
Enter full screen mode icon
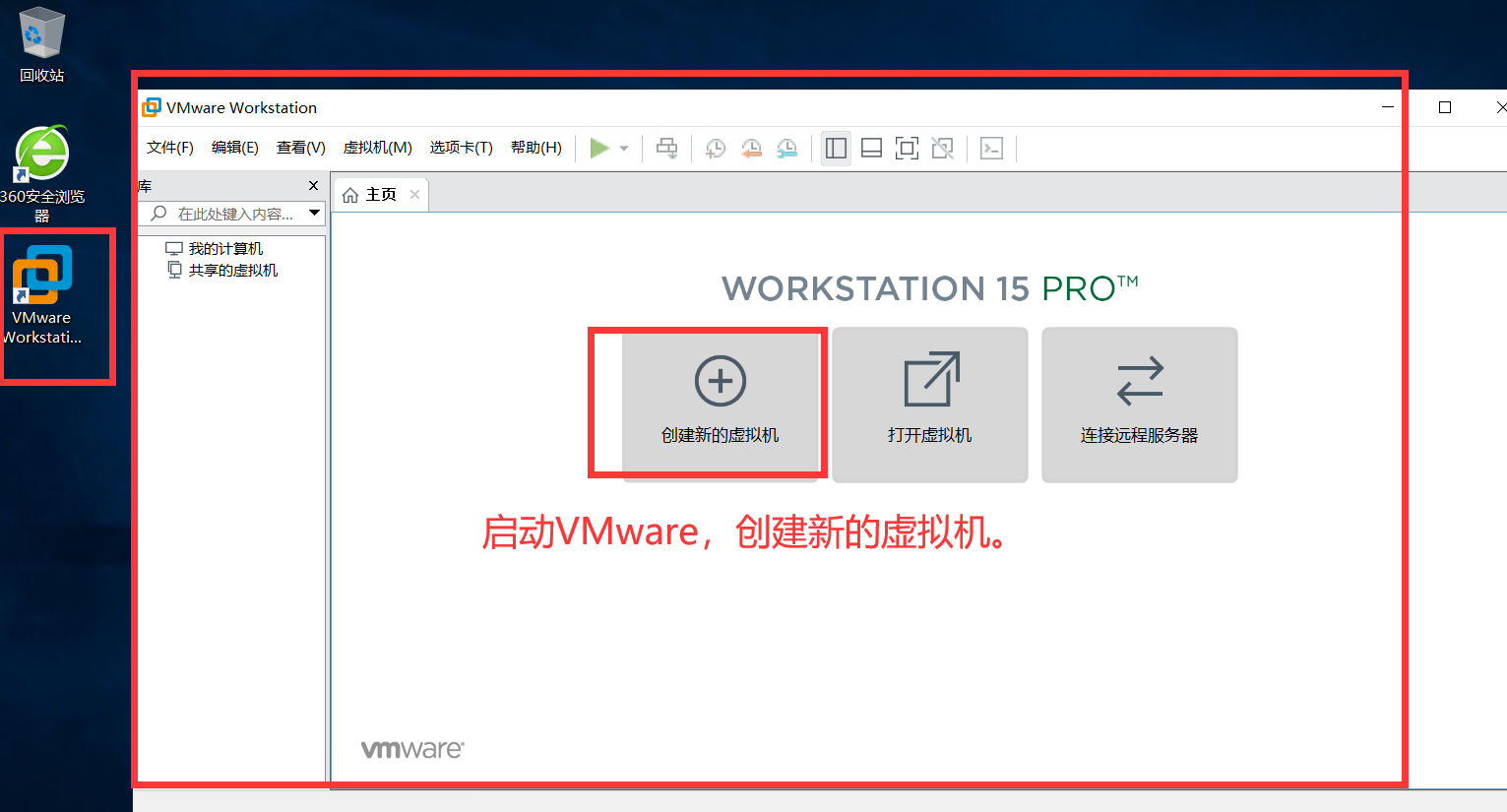907,148
